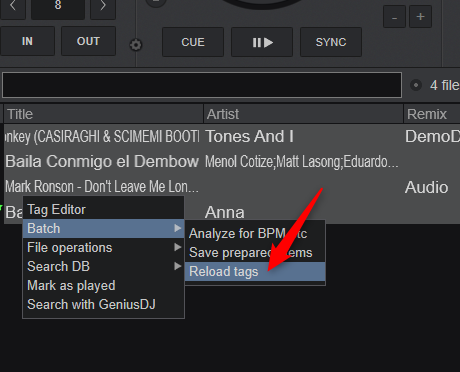
Task: Choose Search with GeniusDJ
Action: (x=103, y=305)
